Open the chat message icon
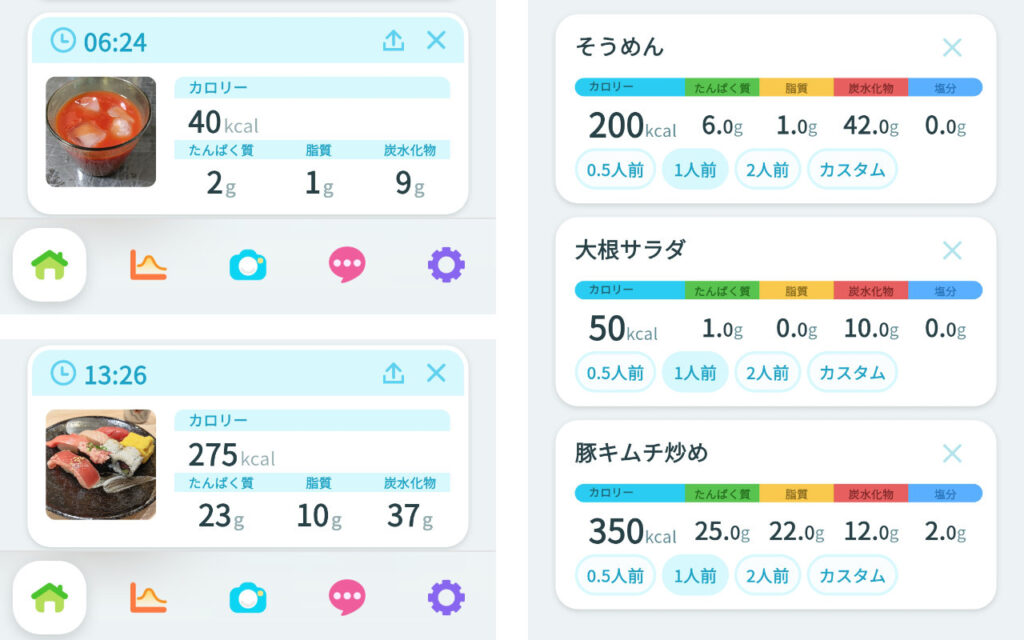This screenshot has height=640, width=1024. (x=346, y=263)
